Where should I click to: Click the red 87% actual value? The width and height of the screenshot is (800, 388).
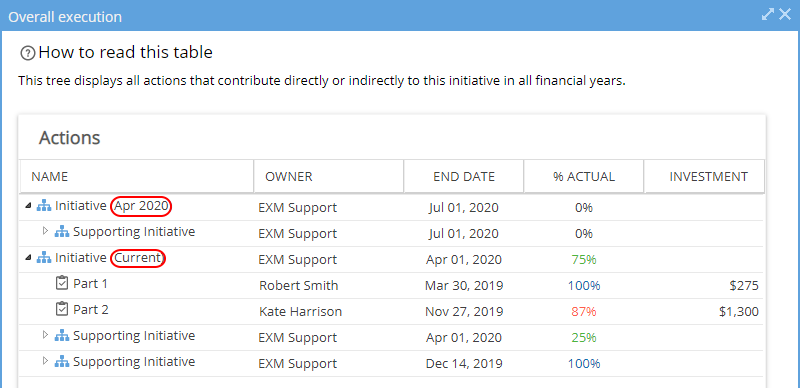coord(584,311)
